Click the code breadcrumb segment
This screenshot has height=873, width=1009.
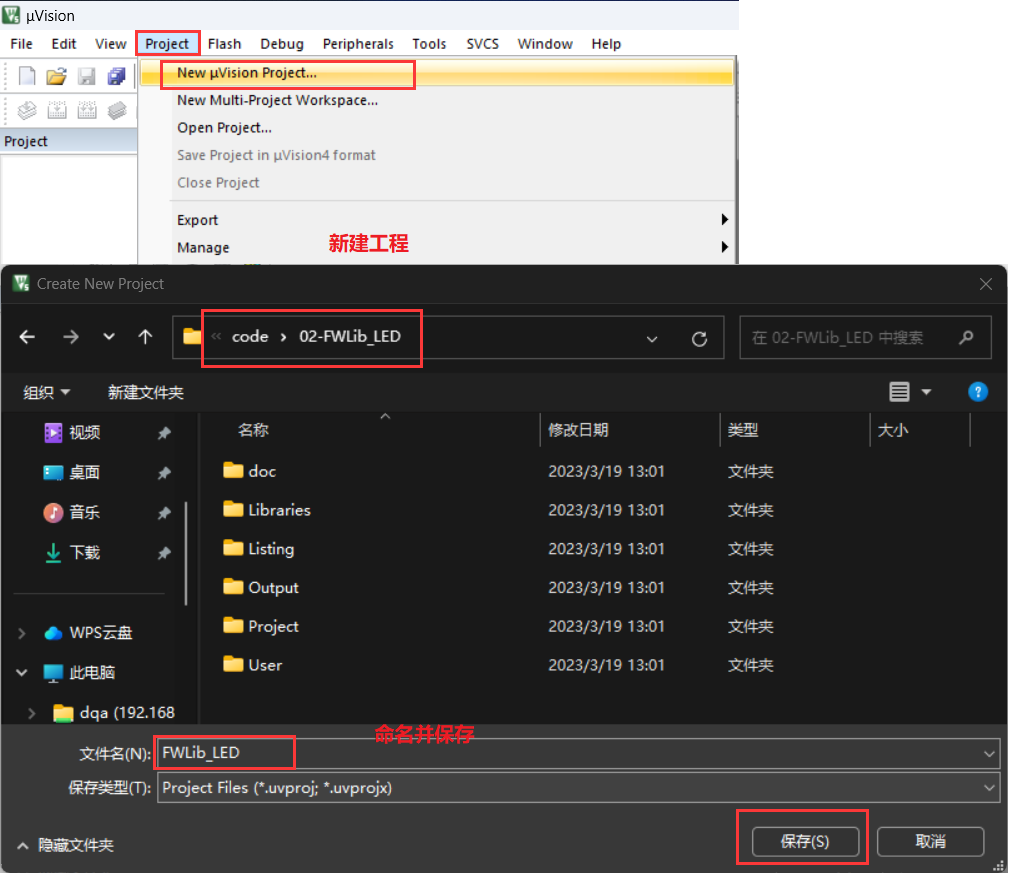(250, 336)
